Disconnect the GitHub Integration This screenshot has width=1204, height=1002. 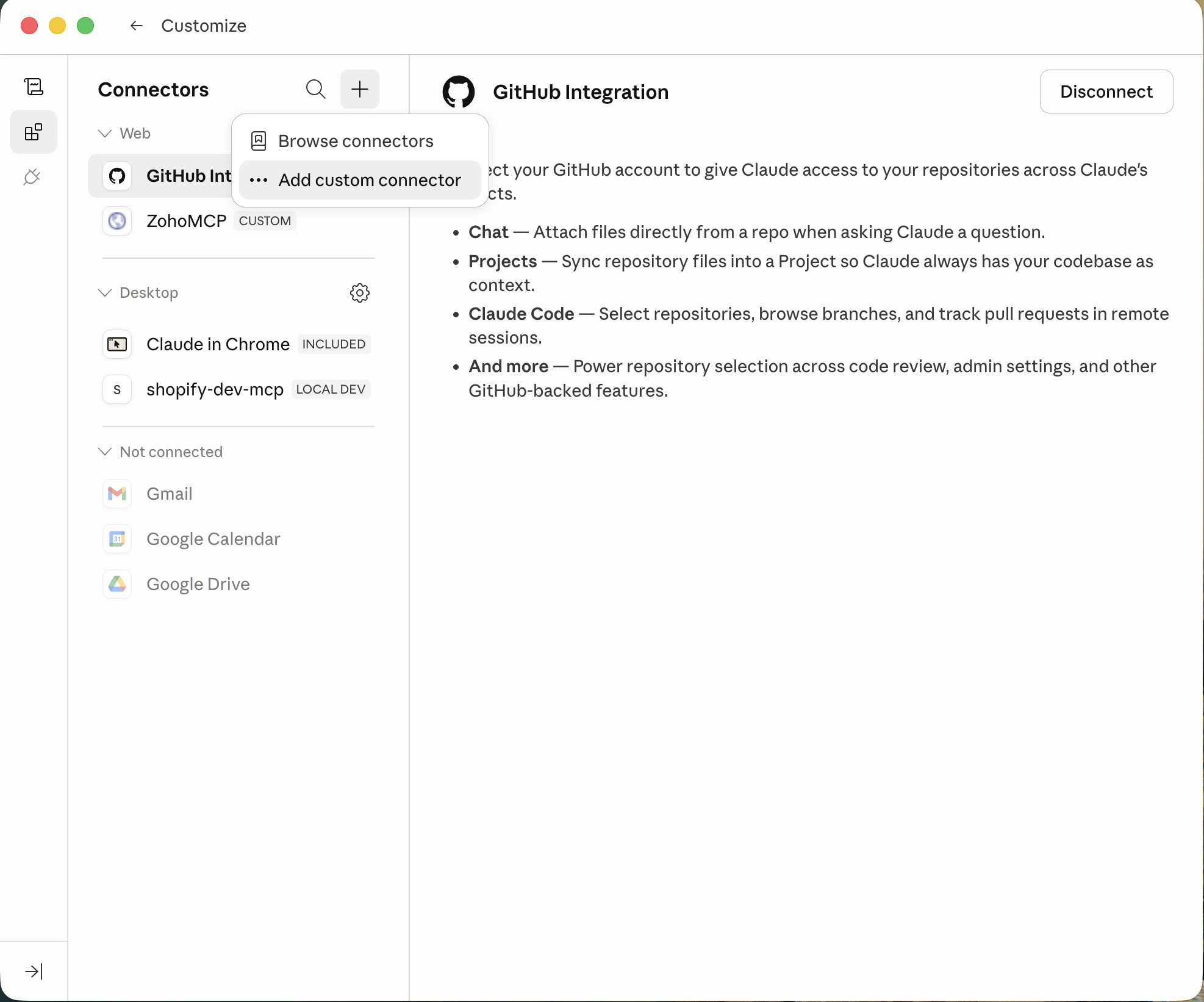[x=1106, y=92]
